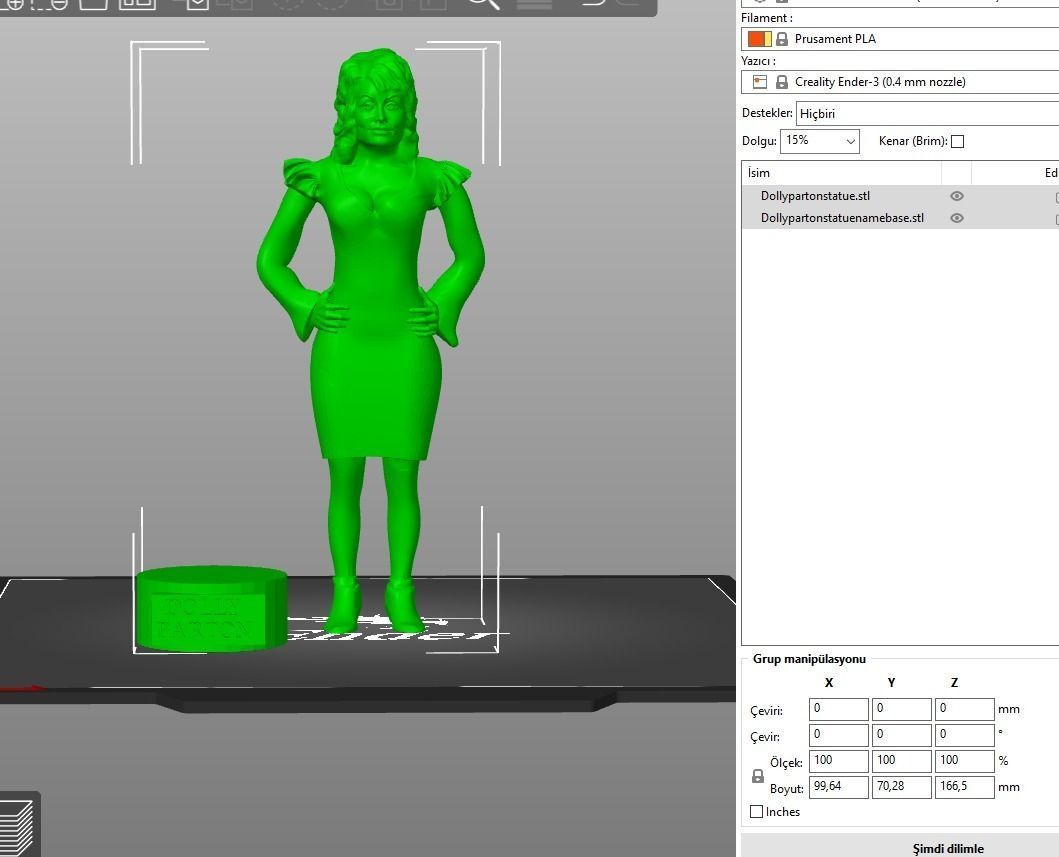Click the Creality Ender-3 preset lock icon
The height and width of the screenshot is (857, 1059).
781,82
